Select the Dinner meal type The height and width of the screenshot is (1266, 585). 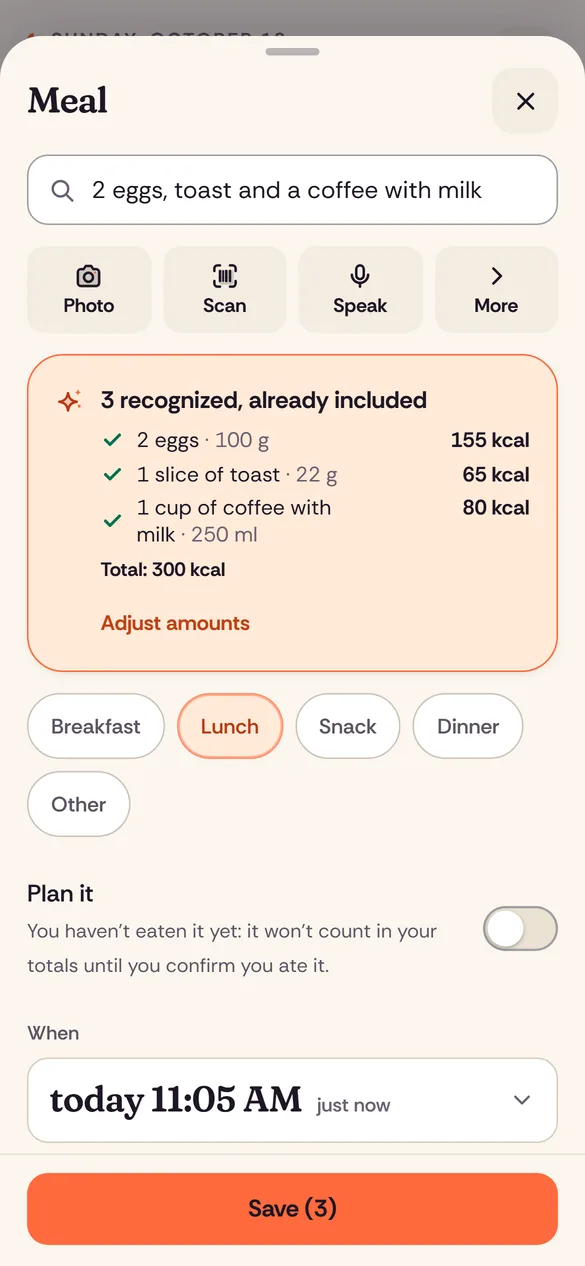[468, 727]
